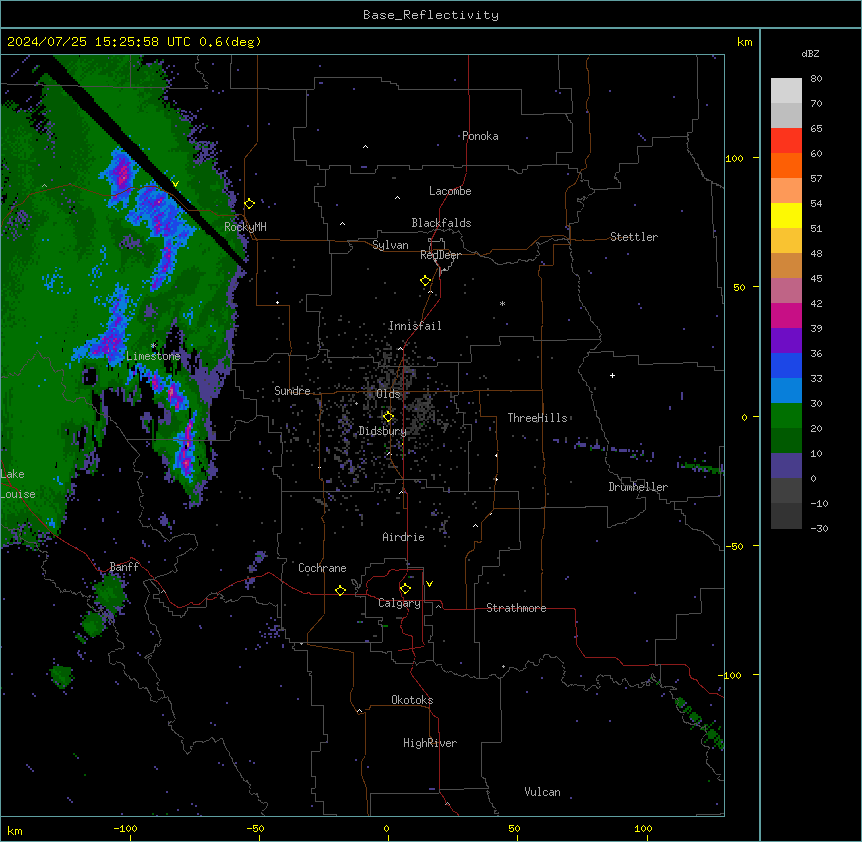
Task: Click the Drumheller city label
Action: coord(638,487)
